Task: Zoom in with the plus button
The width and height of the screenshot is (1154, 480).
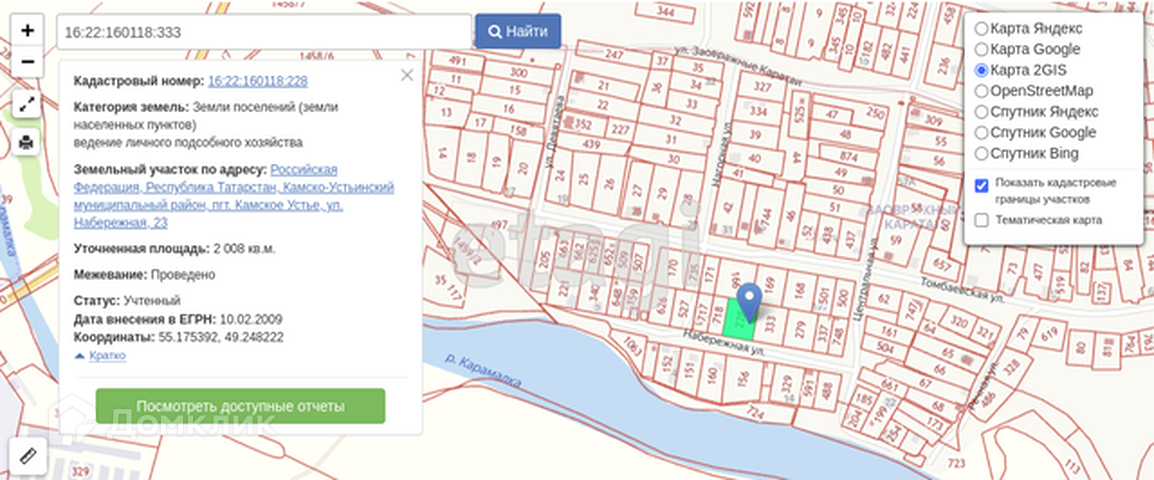Action: (28, 31)
